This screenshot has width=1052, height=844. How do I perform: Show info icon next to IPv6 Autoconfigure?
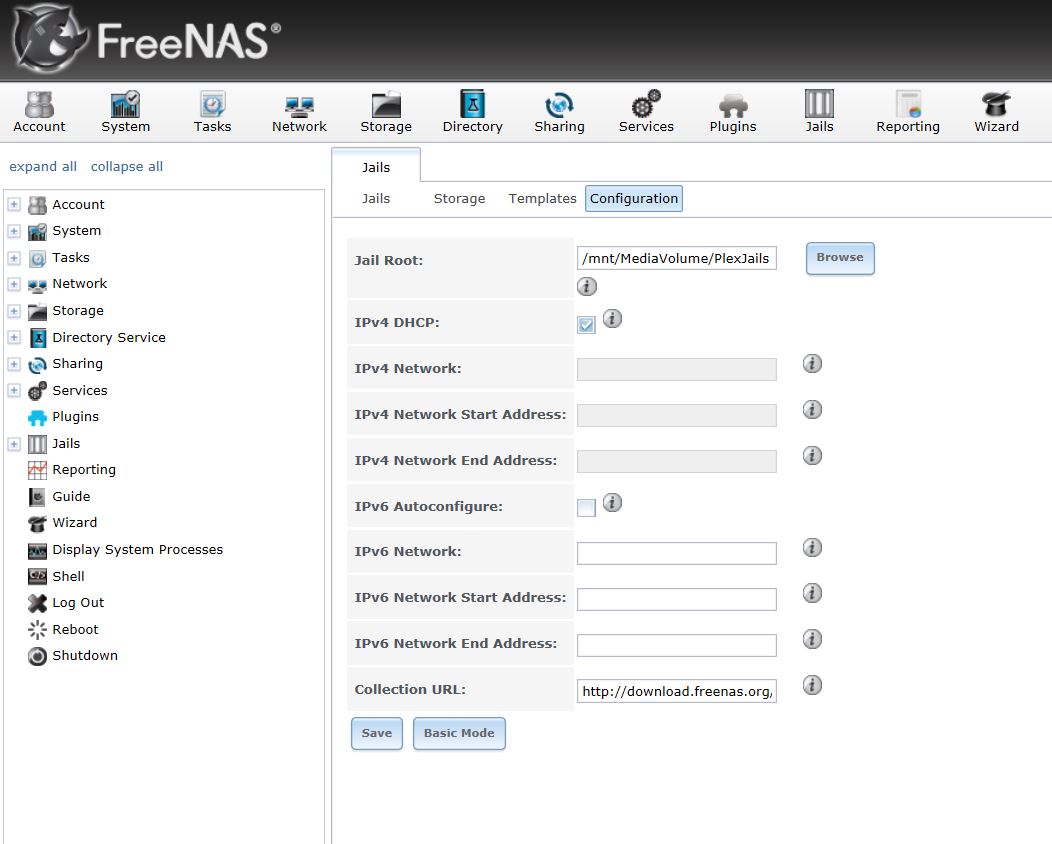(612, 502)
